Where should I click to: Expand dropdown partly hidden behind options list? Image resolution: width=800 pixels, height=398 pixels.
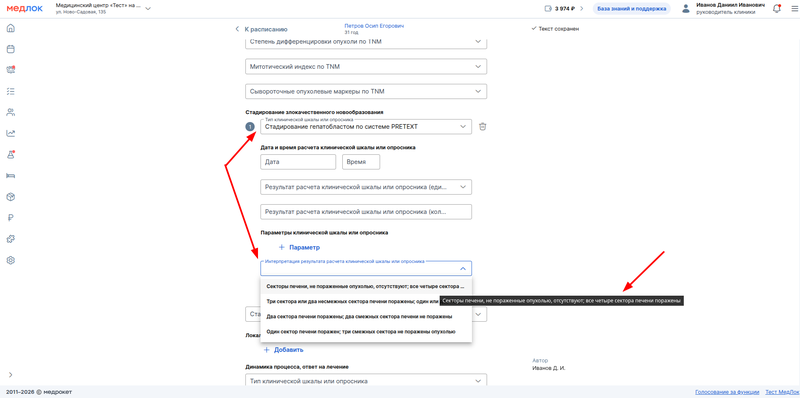click(x=479, y=314)
